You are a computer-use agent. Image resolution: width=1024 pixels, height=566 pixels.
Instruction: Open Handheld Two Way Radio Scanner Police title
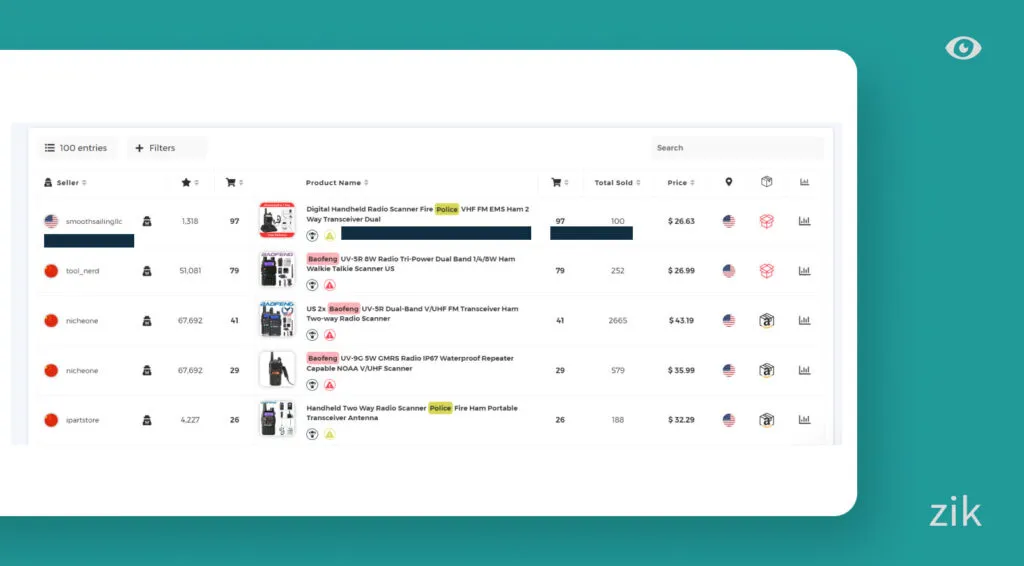pos(412,413)
